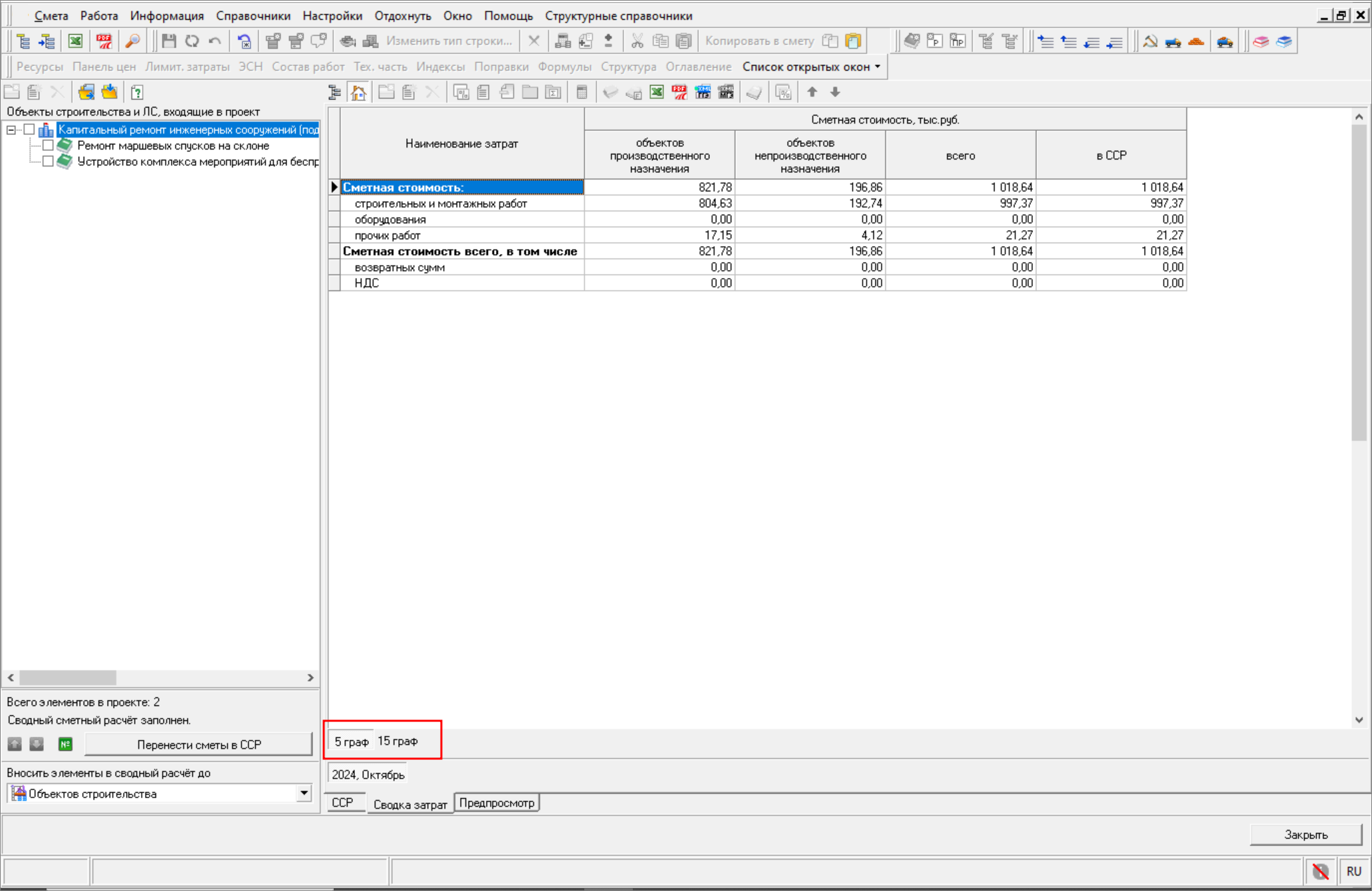This screenshot has width=1372, height=891.
Task: Click the orange bricks materials icon
Action: [x=1196, y=41]
